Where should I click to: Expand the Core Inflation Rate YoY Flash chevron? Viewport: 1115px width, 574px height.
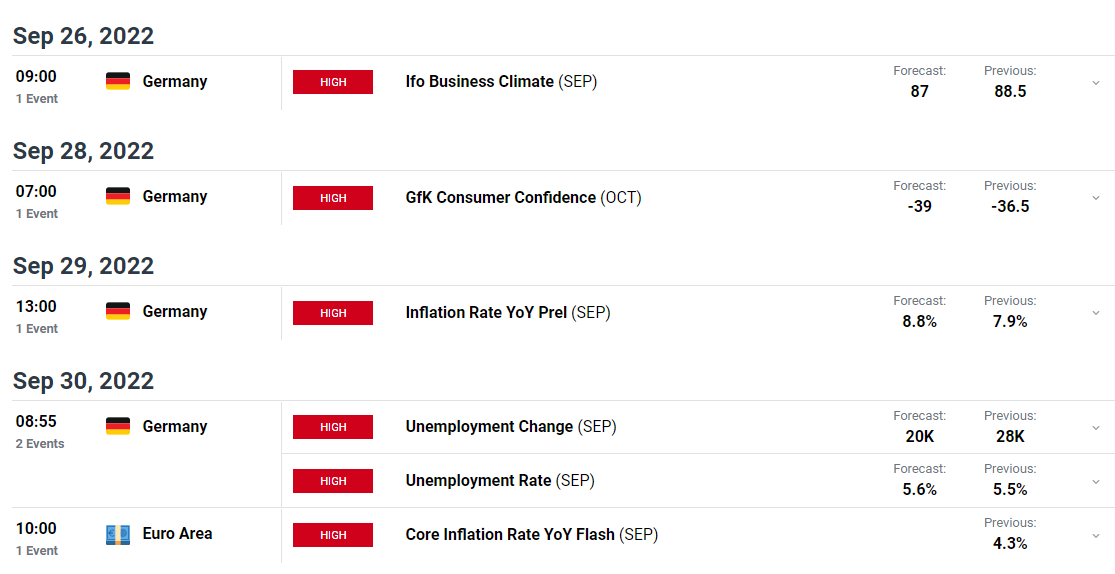(1096, 536)
